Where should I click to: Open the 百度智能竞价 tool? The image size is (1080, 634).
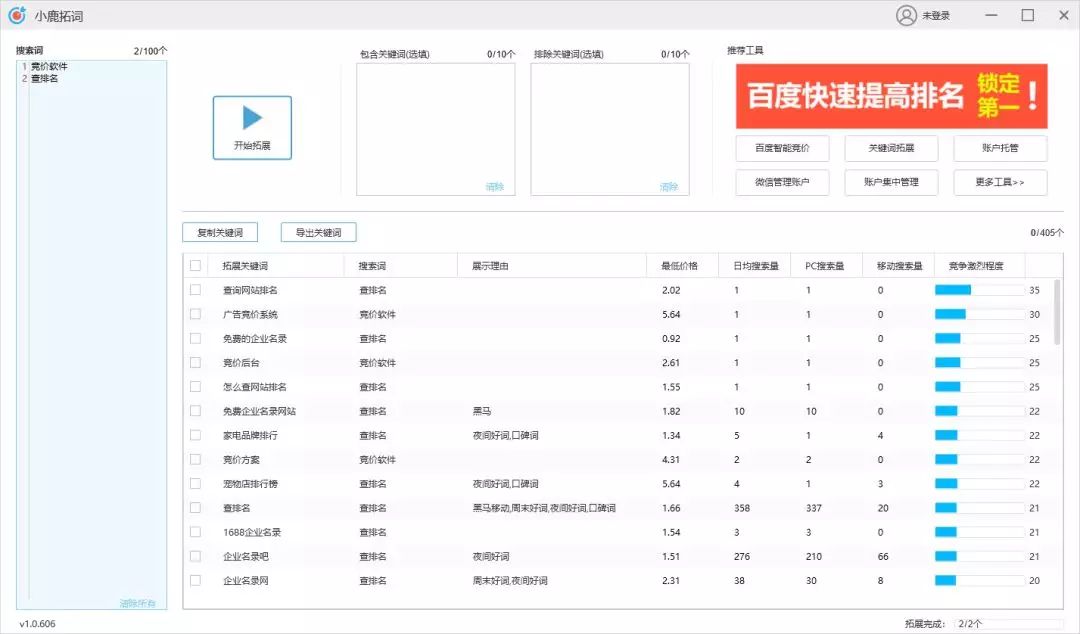[782, 147]
